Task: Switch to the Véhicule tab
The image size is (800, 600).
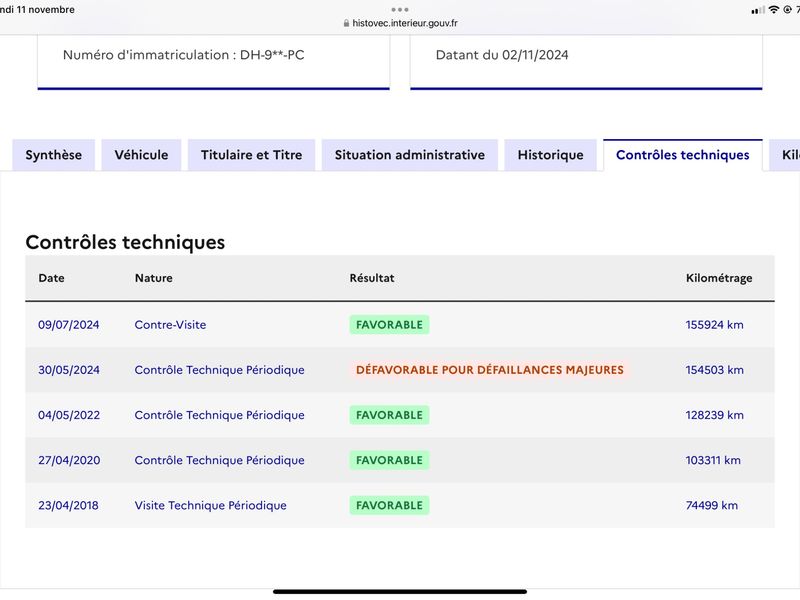Action: pos(141,155)
